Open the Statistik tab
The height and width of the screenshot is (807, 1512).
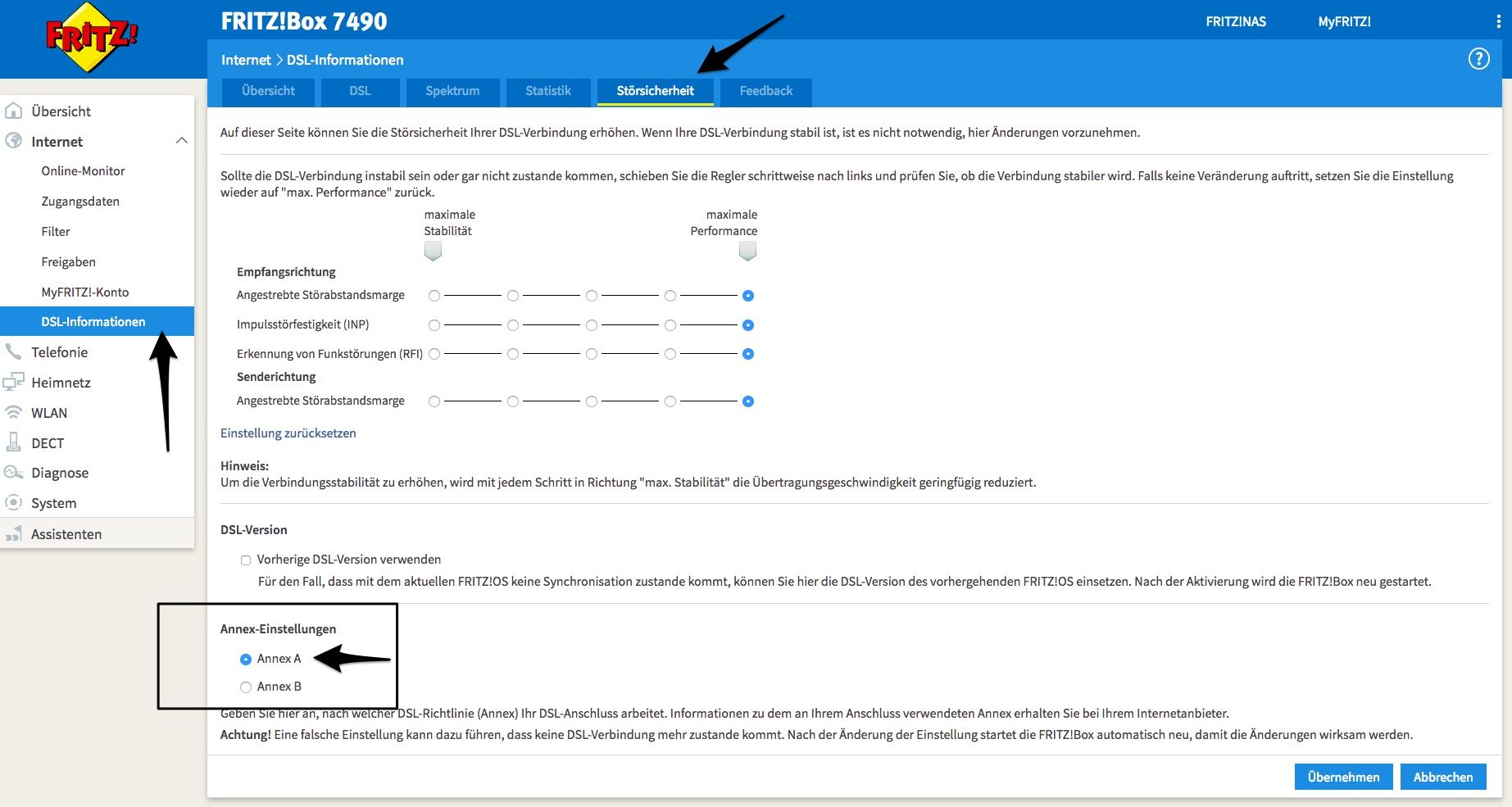(x=548, y=91)
